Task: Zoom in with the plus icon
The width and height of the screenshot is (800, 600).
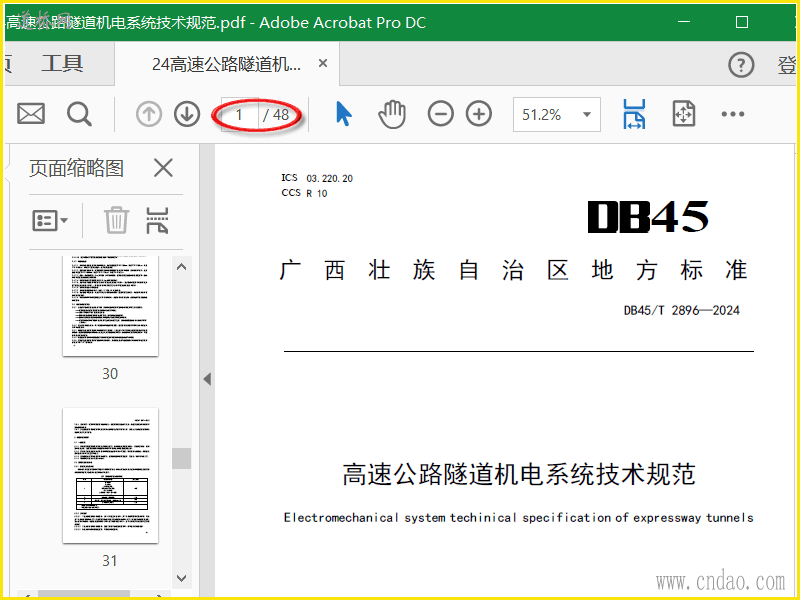Action: (479, 114)
